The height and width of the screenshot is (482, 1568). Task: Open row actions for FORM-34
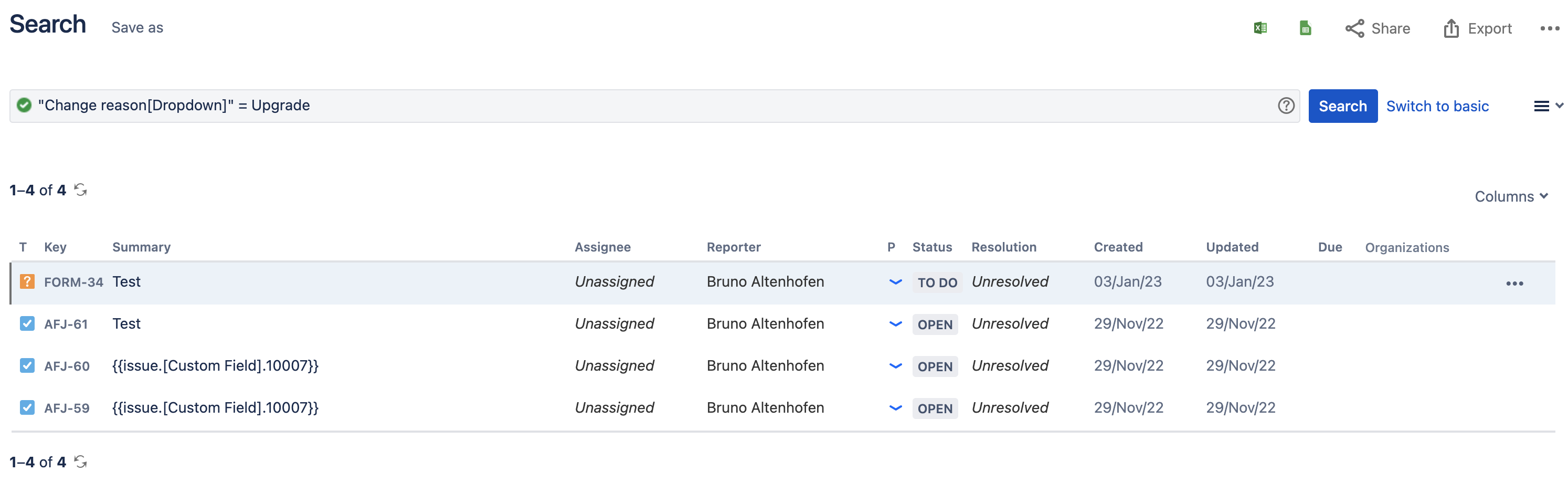click(x=1515, y=282)
